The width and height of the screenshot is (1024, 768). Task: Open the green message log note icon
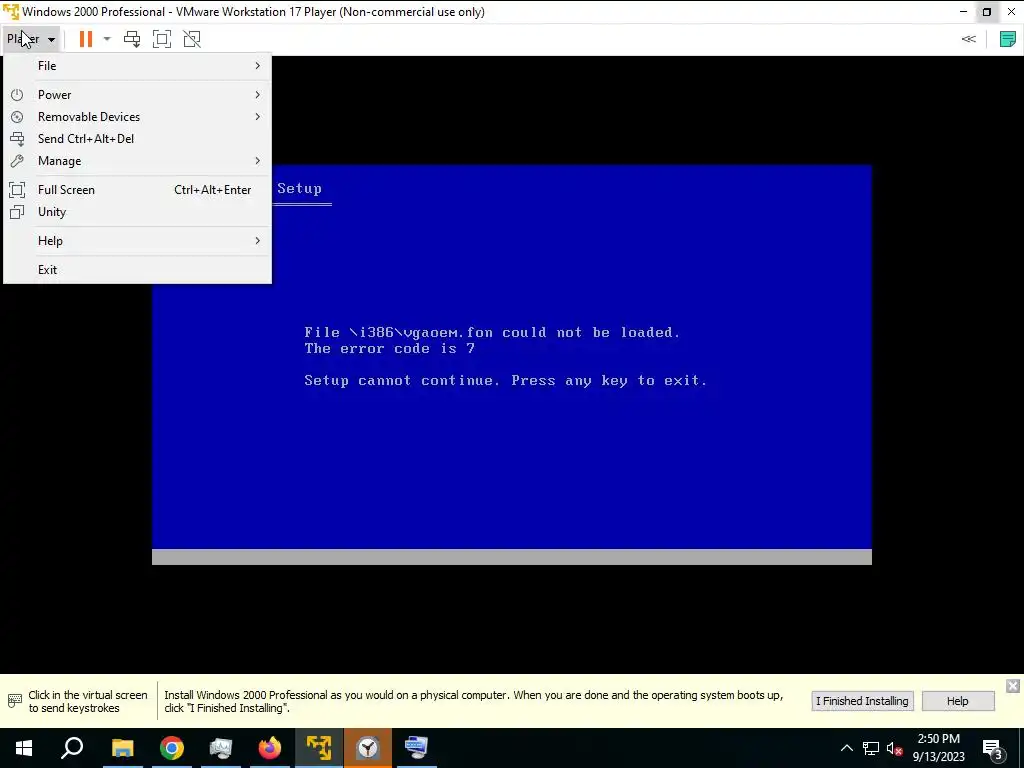point(1008,39)
